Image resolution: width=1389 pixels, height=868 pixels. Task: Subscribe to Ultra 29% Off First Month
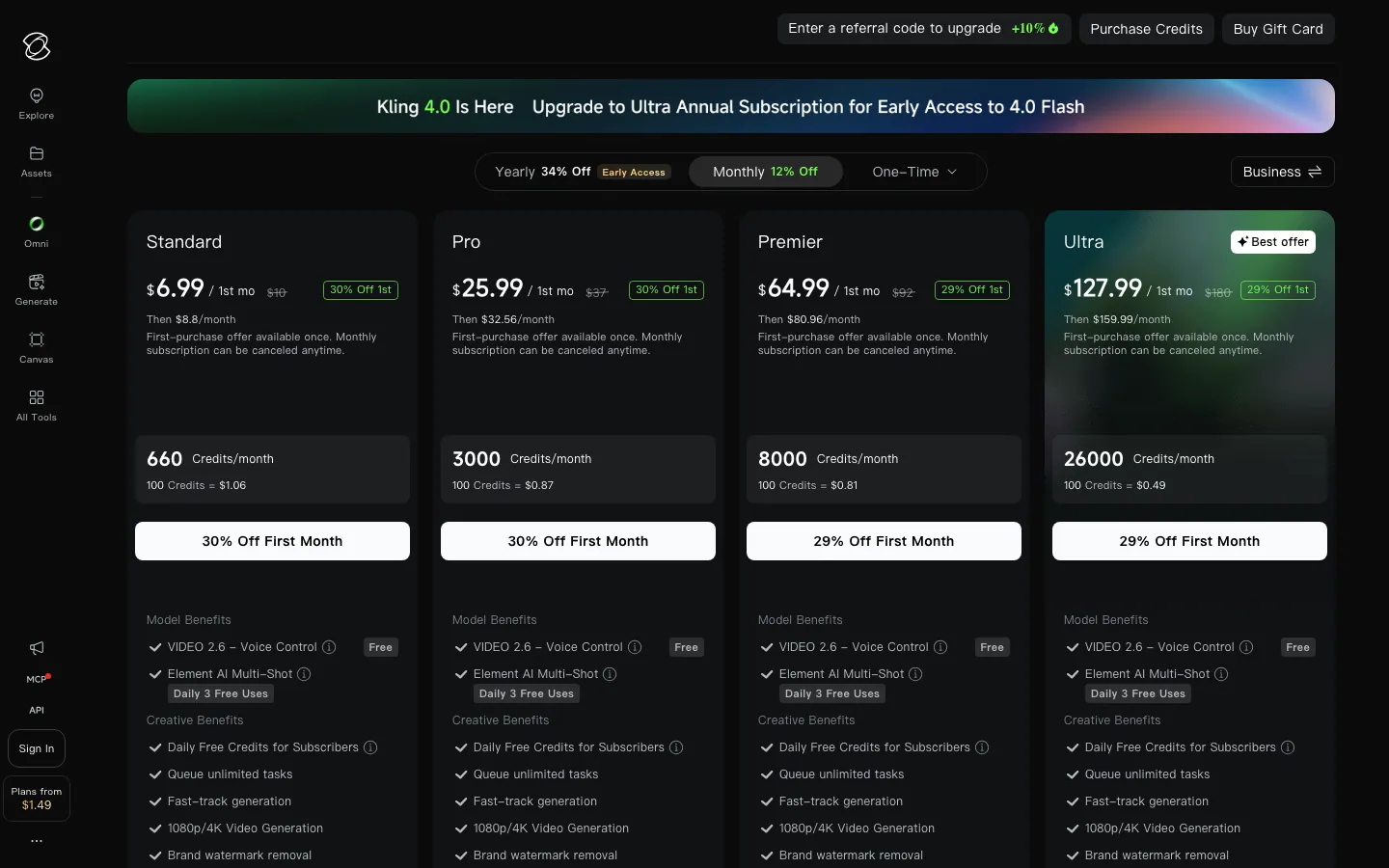click(x=1189, y=541)
